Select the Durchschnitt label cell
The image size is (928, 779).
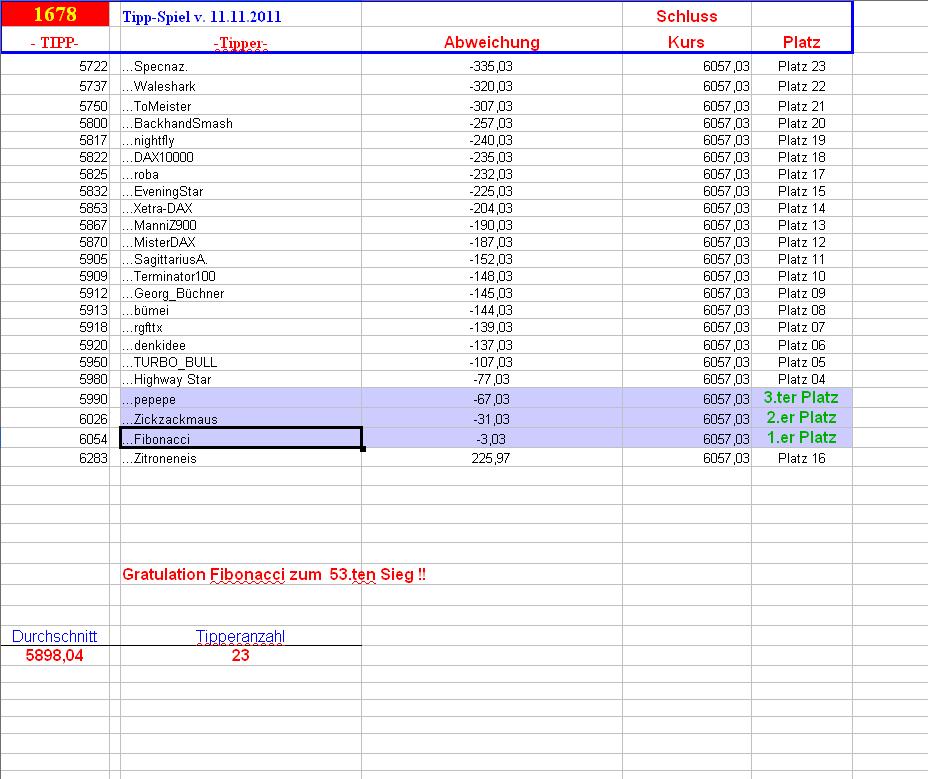(54, 636)
